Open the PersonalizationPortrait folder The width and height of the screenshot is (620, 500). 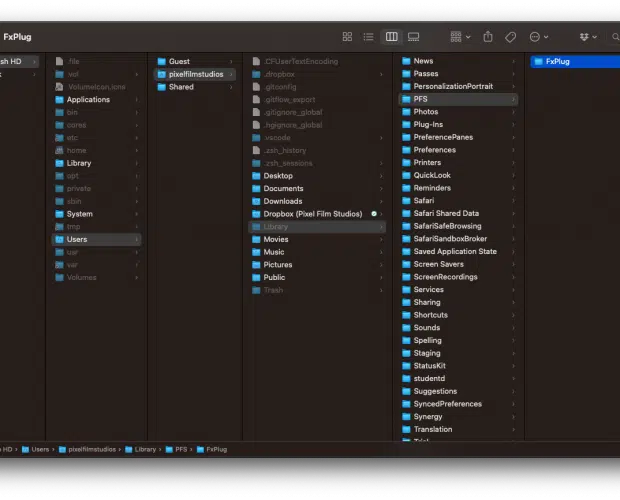(458, 86)
